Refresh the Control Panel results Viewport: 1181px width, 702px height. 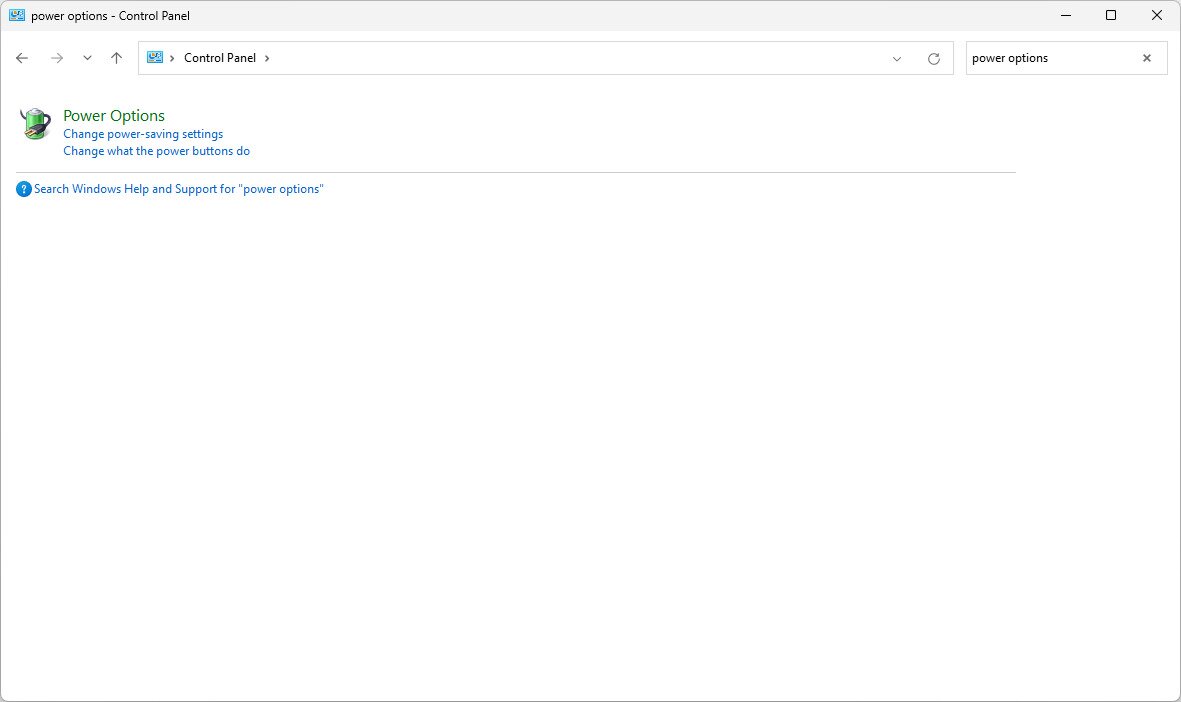tap(933, 59)
